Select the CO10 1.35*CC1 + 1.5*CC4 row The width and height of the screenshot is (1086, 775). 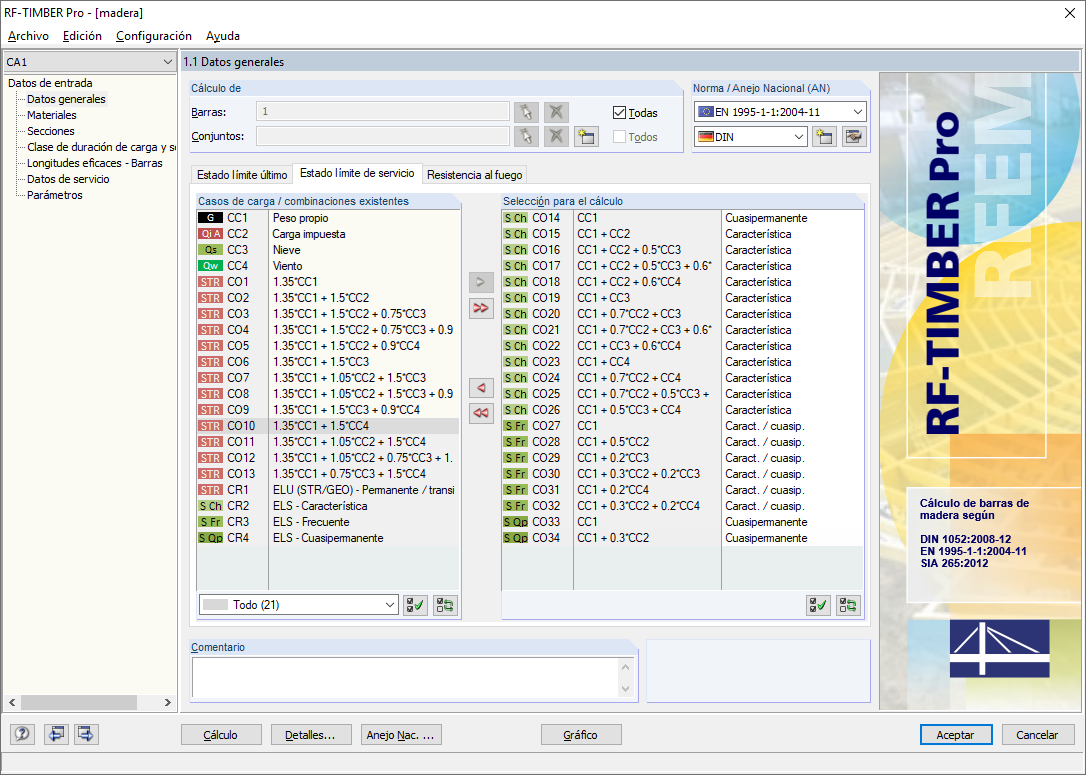328,426
